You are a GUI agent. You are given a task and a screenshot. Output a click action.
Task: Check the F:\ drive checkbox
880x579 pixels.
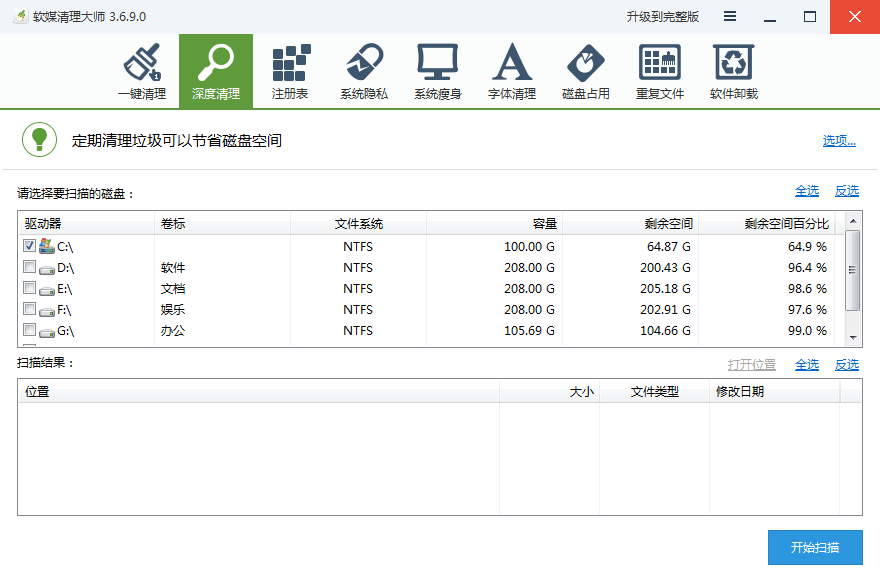[x=30, y=309]
